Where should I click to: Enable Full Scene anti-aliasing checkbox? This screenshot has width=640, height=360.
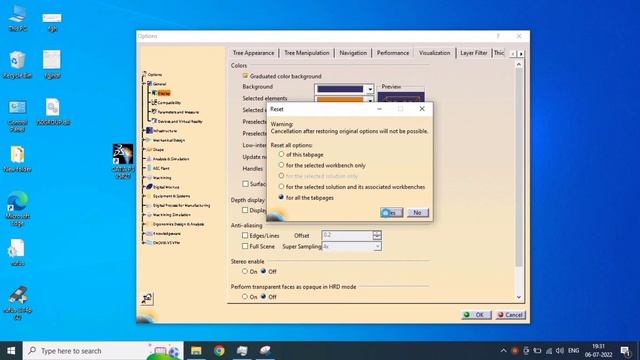[x=245, y=246]
